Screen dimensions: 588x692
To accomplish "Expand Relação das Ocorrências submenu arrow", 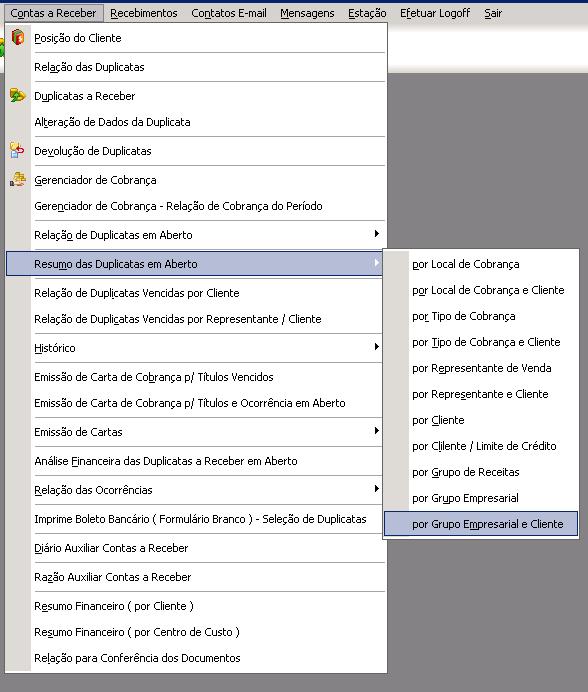I will click(377, 489).
